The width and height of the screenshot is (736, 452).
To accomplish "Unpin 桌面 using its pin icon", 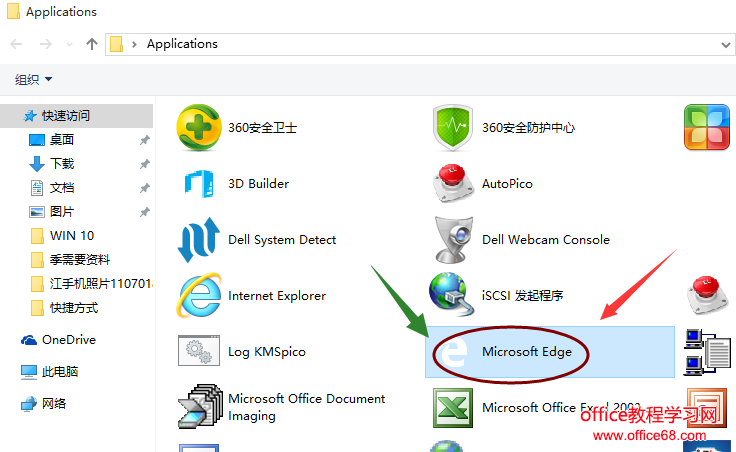I will pyautogui.click(x=145, y=140).
